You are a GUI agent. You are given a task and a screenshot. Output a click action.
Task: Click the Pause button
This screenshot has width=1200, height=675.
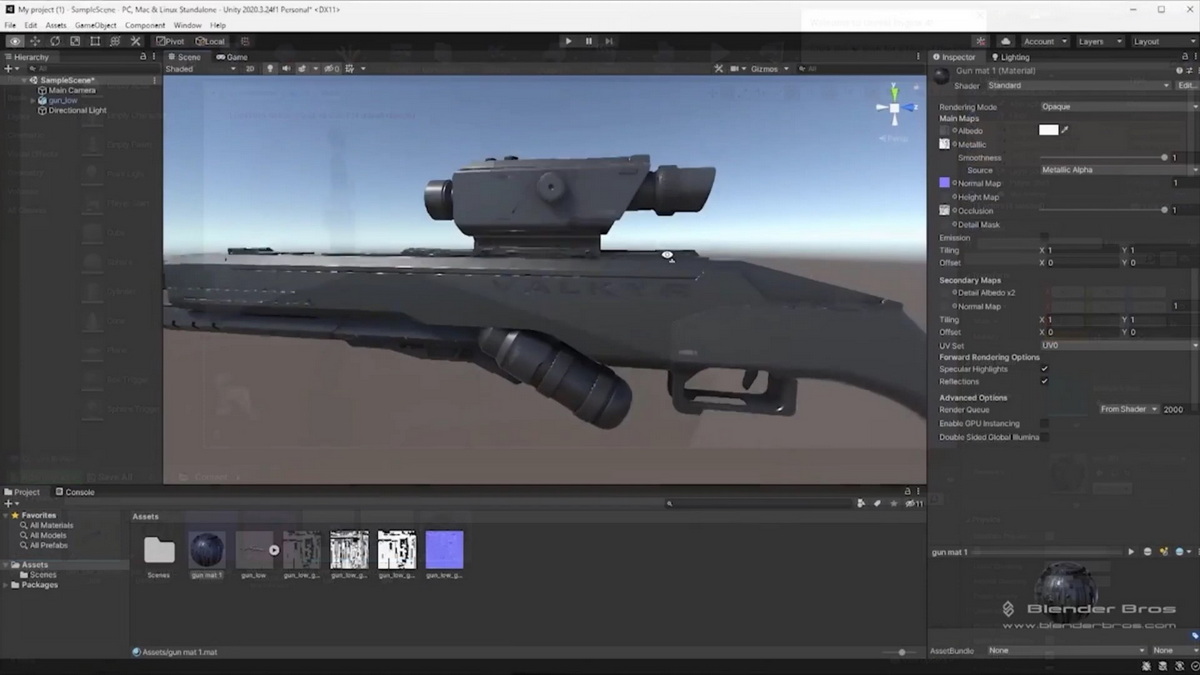click(x=588, y=41)
